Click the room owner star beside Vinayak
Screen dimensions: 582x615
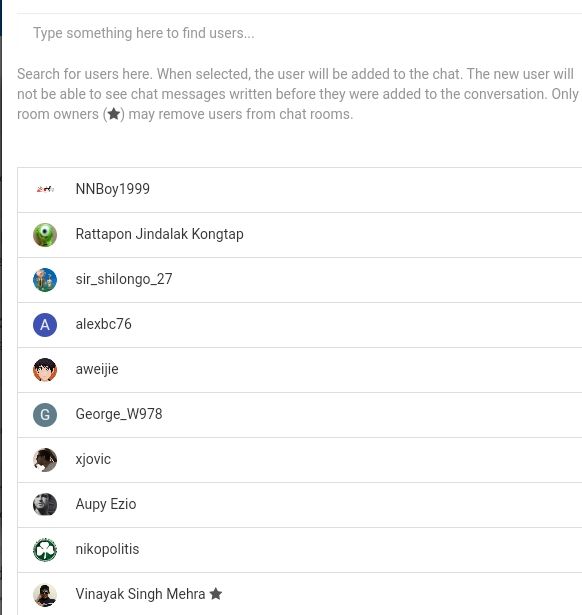click(x=216, y=594)
